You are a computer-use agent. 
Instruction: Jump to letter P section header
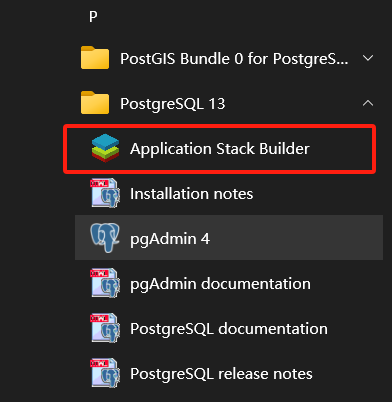click(x=93, y=17)
